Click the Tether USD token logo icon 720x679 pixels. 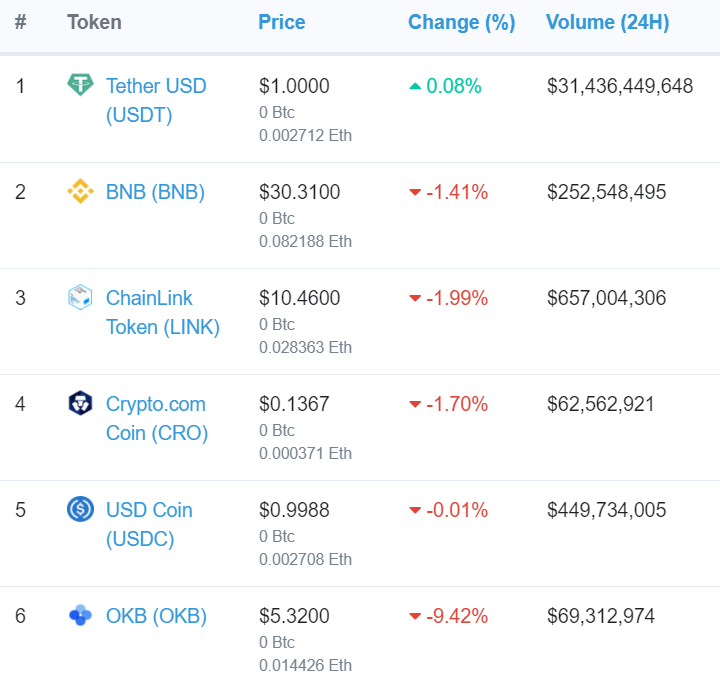point(80,85)
